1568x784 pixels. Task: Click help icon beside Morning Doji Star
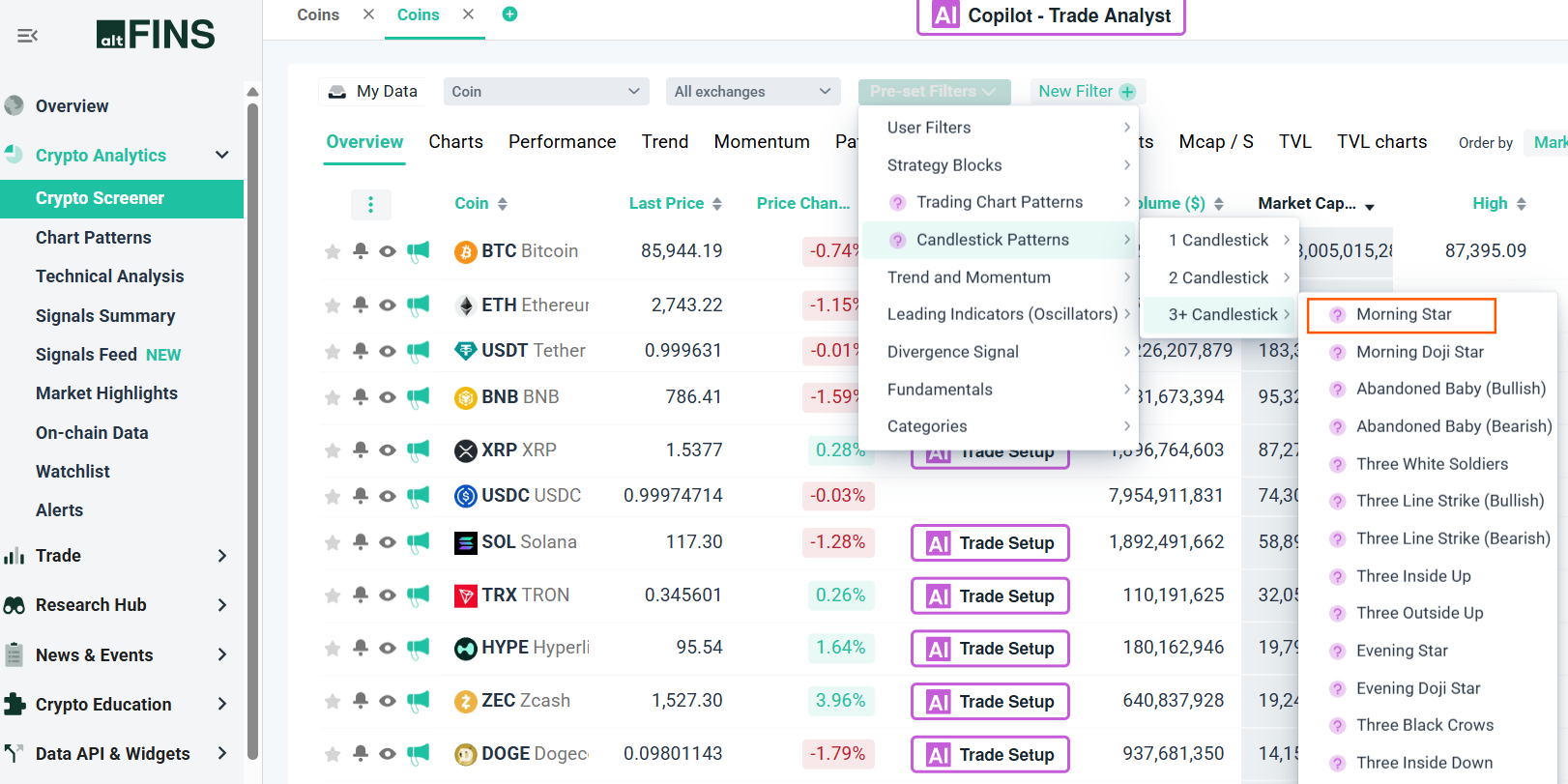[1338, 353]
